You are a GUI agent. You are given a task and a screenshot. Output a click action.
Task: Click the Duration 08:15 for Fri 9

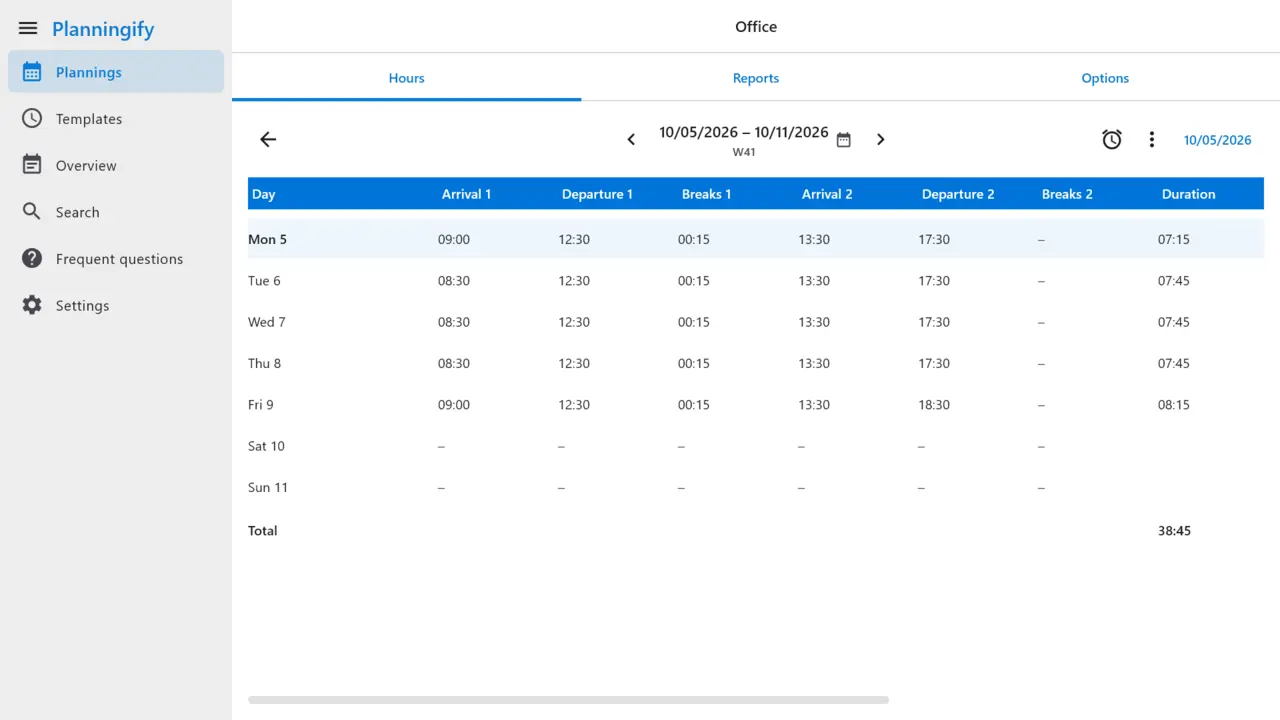(1174, 405)
